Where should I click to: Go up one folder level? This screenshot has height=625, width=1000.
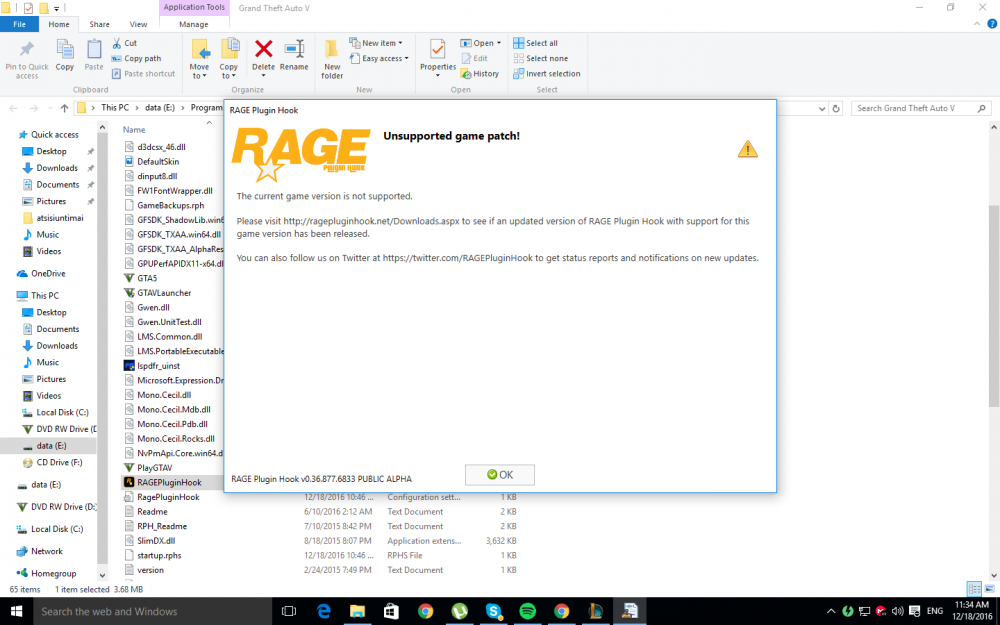(64, 108)
